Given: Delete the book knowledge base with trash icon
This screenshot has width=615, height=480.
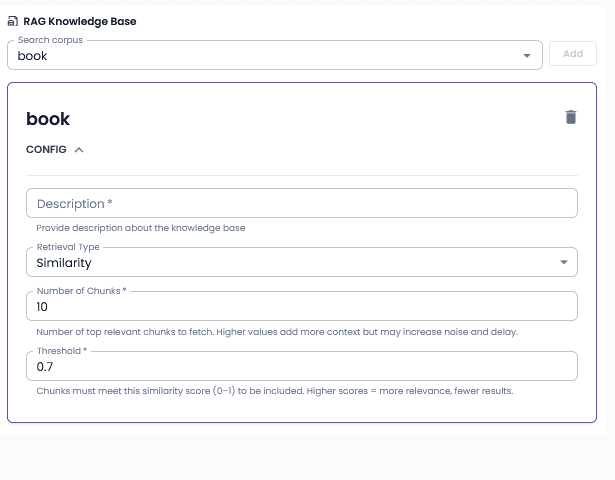Looking at the screenshot, I should (x=571, y=117).
